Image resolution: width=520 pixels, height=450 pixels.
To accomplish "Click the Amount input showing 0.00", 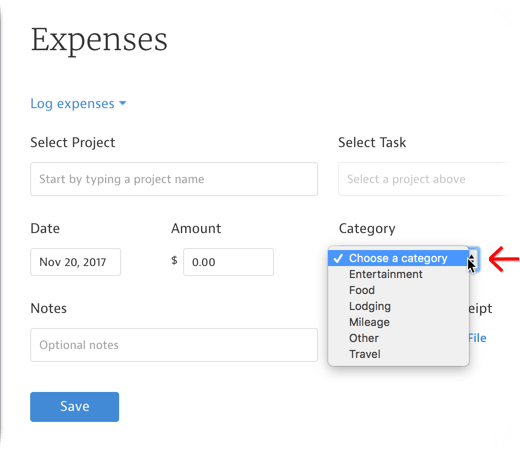I will tap(228, 262).
